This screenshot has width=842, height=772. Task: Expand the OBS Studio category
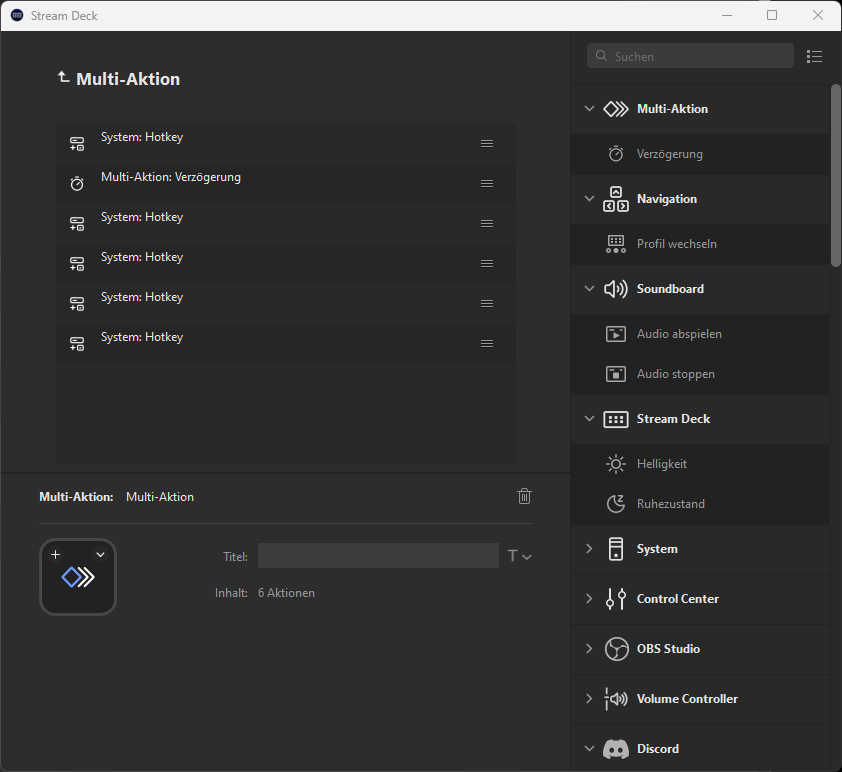point(589,649)
